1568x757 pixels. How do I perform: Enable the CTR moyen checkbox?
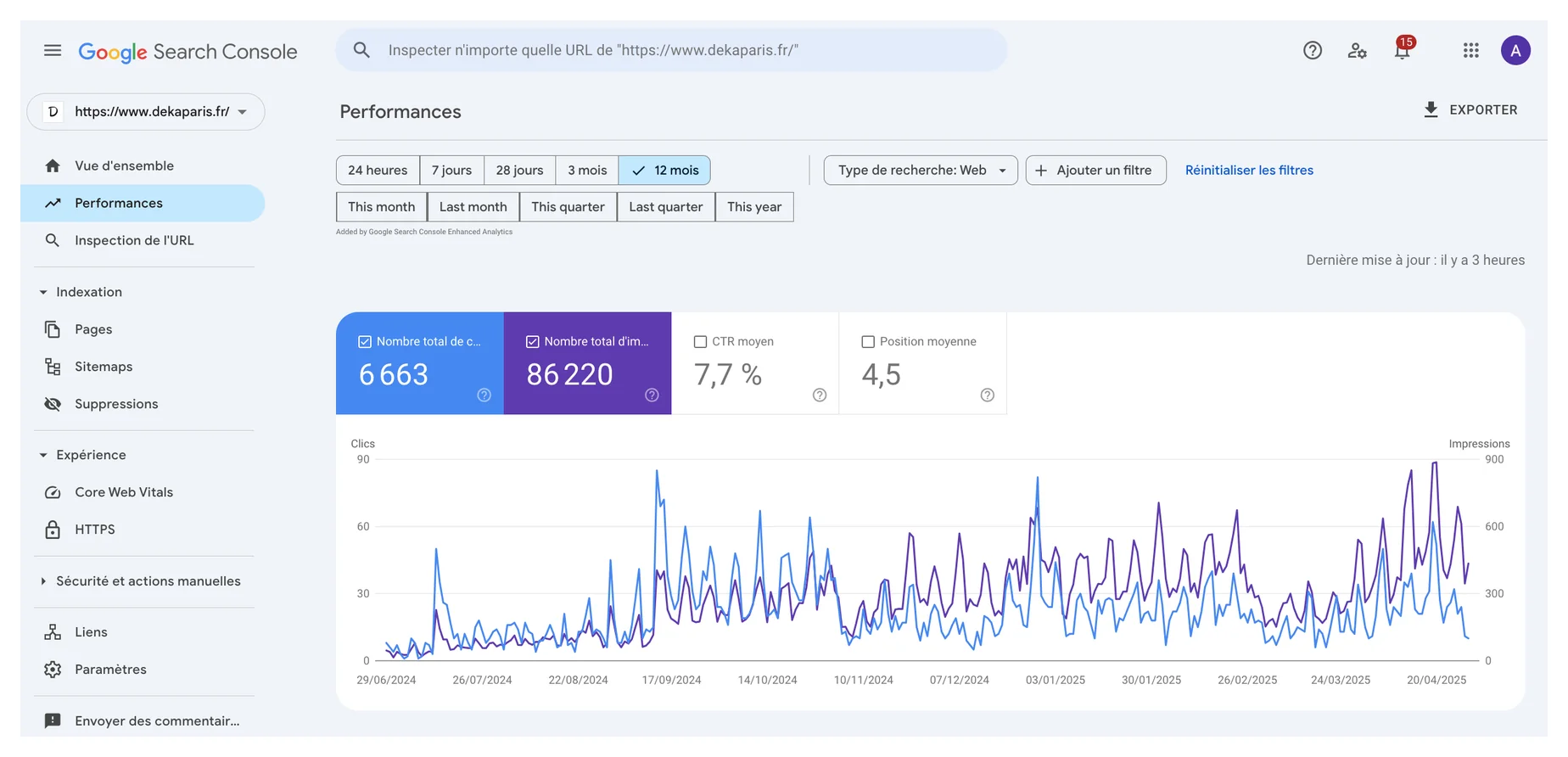click(700, 341)
